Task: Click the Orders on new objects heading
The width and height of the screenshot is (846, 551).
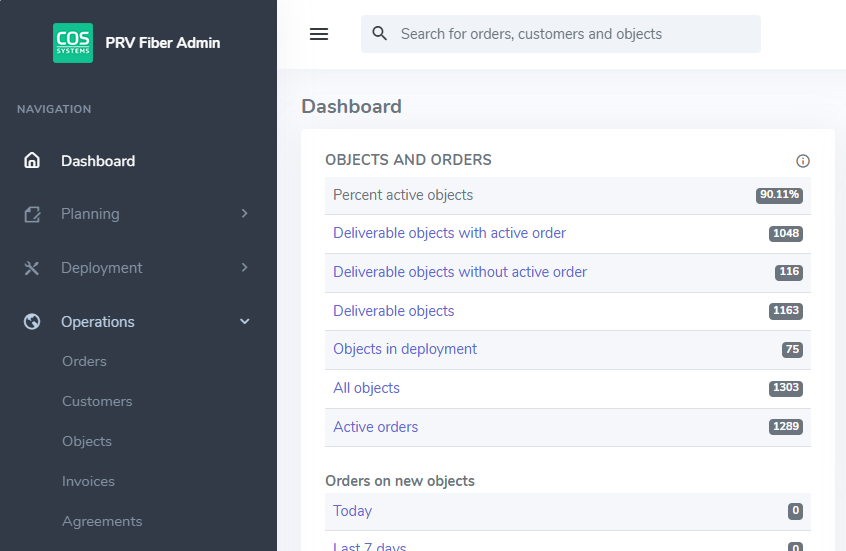Action: click(400, 481)
